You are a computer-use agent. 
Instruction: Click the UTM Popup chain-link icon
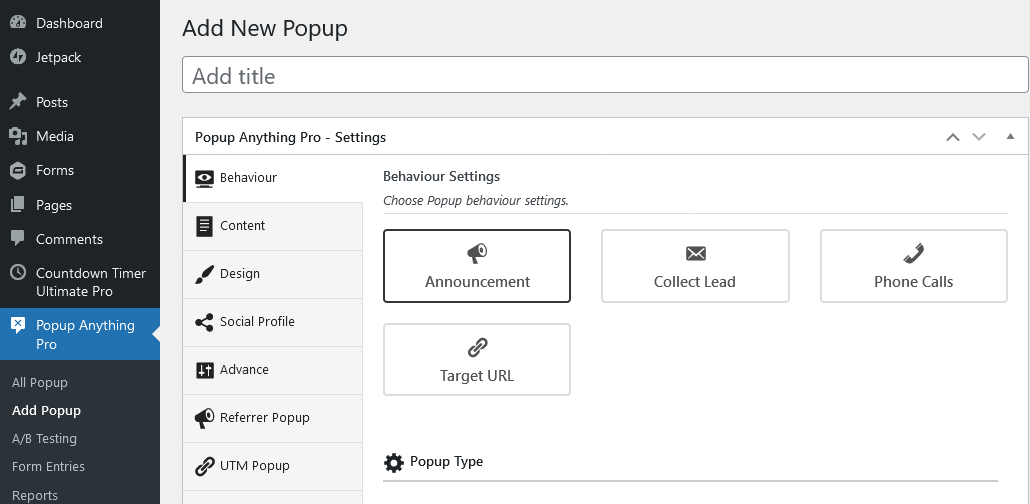point(204,466)
